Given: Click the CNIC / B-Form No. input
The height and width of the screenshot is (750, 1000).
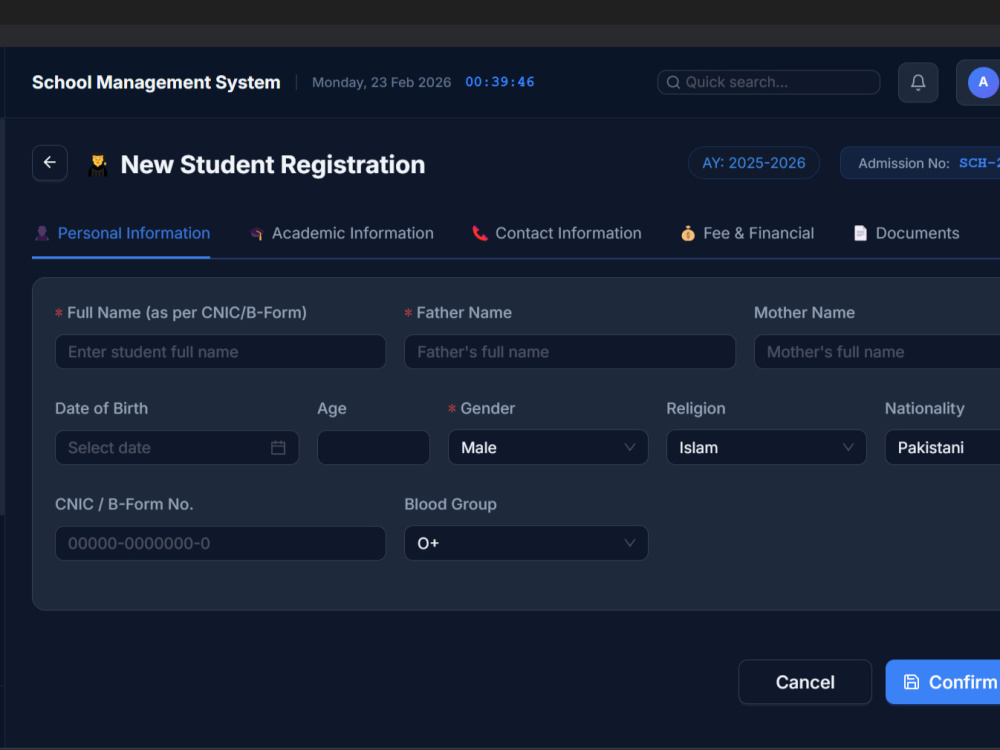Looking at the screenshot, I should (x=221, y=543).
